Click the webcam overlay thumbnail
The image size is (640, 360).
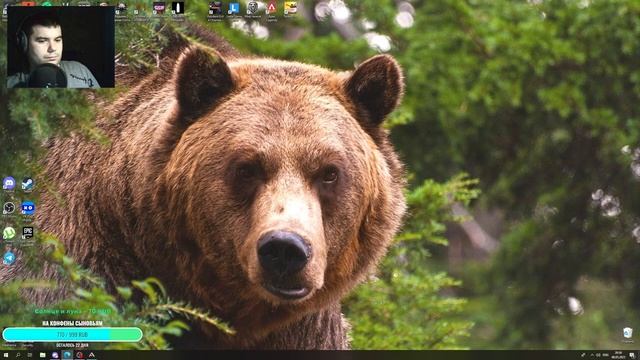coord(61,47)
